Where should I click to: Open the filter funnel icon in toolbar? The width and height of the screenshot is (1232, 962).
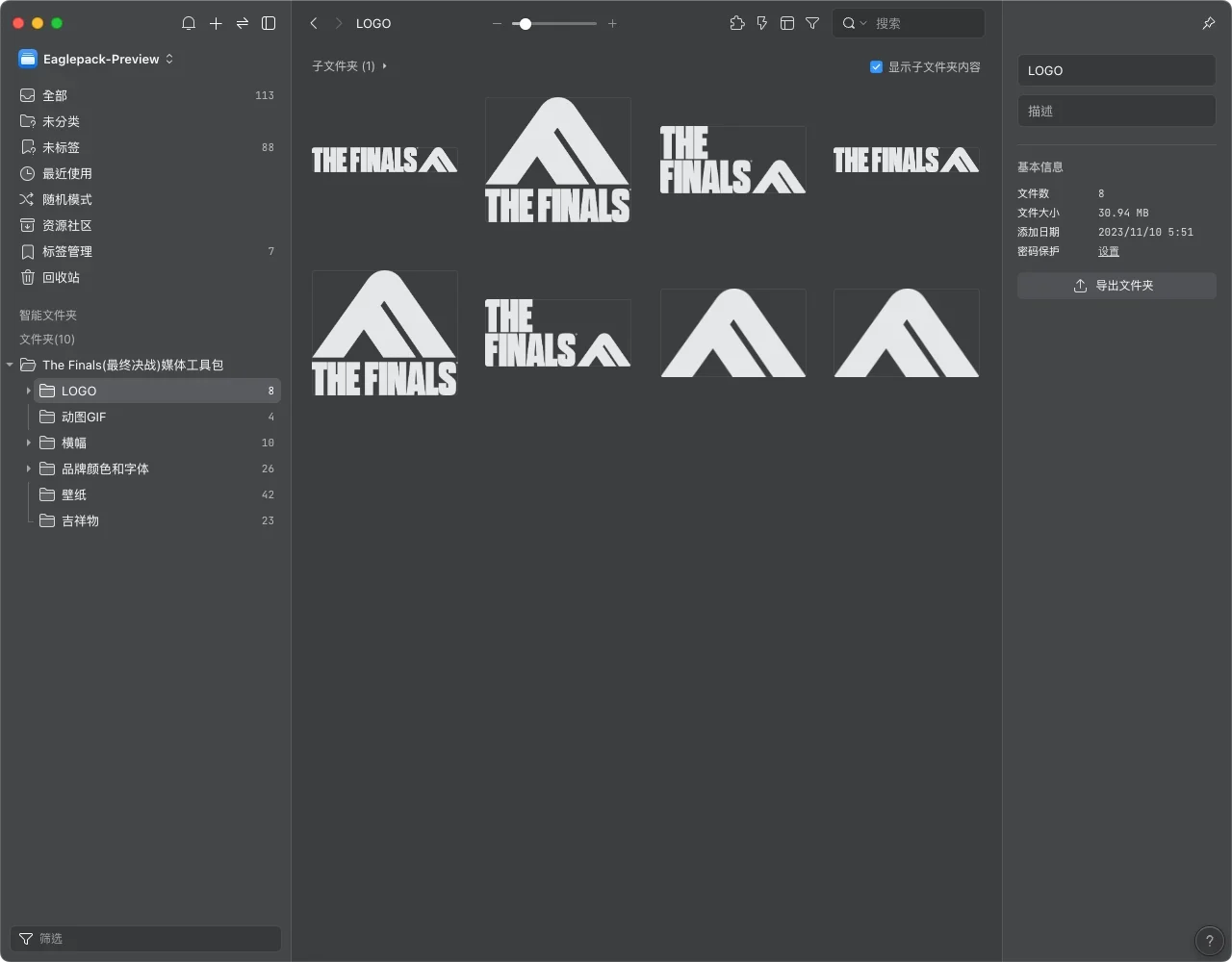point(812,23)
